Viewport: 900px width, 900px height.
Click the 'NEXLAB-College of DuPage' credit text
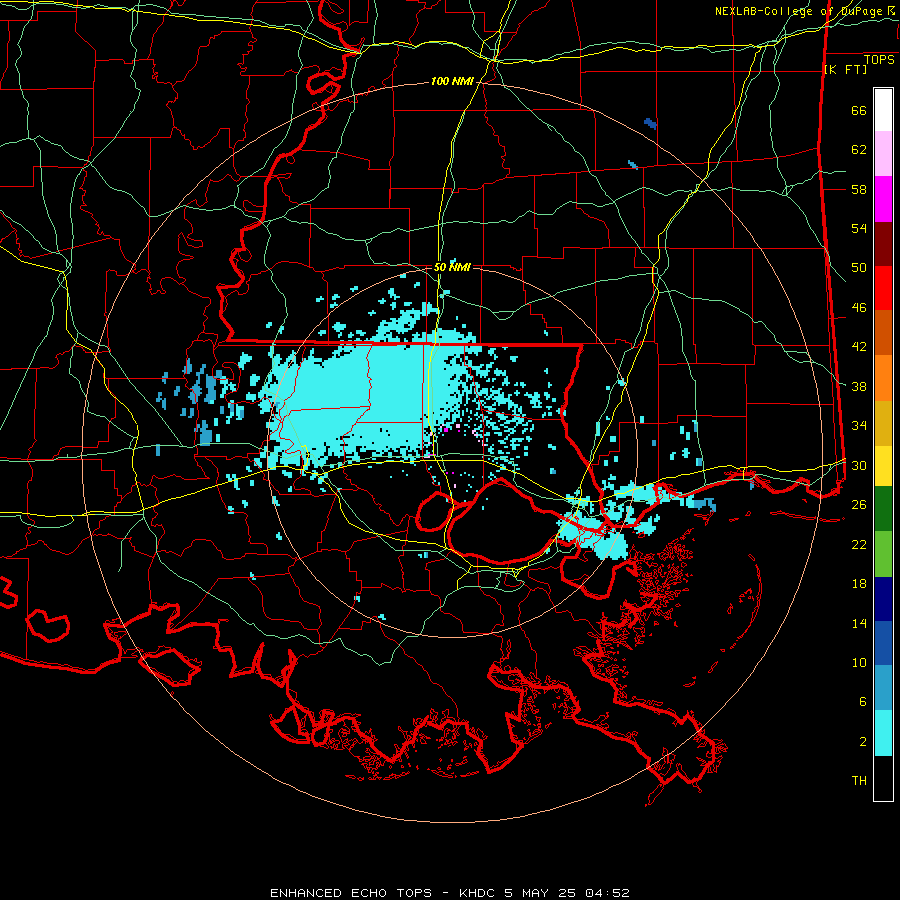pos(800,11)
